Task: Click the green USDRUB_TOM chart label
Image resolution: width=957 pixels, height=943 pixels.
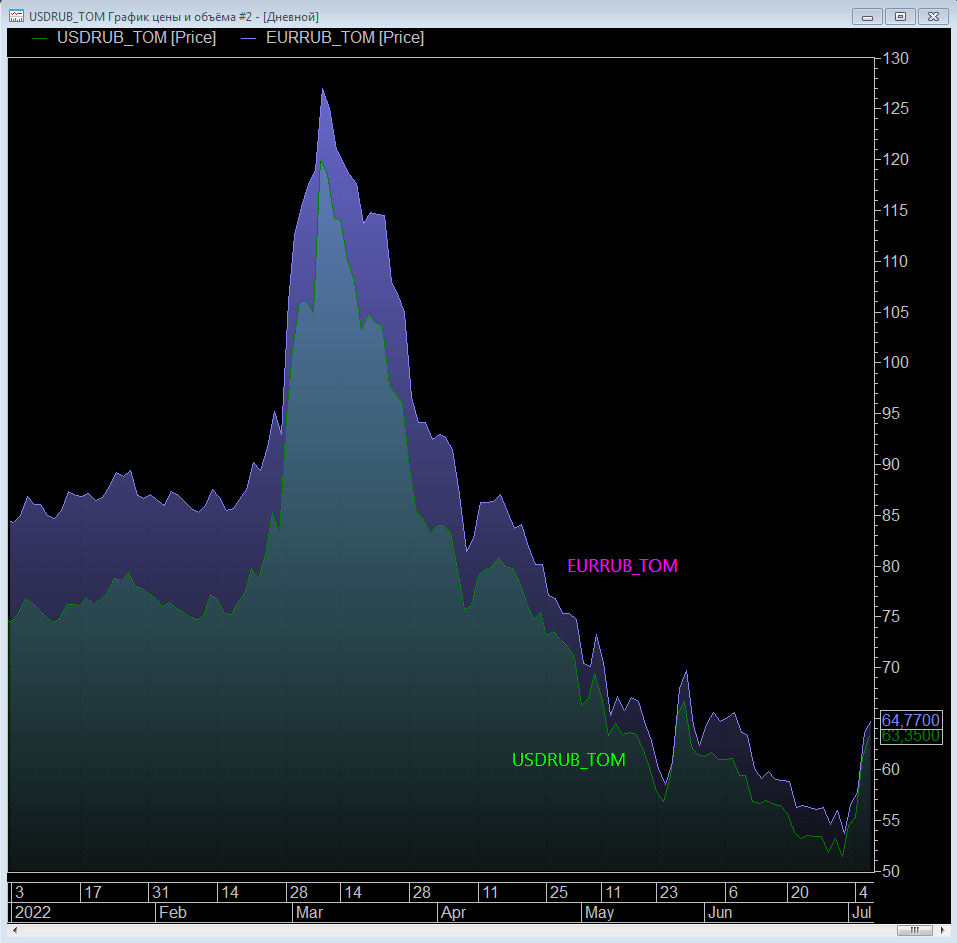Action: click(x=568, y=760)
